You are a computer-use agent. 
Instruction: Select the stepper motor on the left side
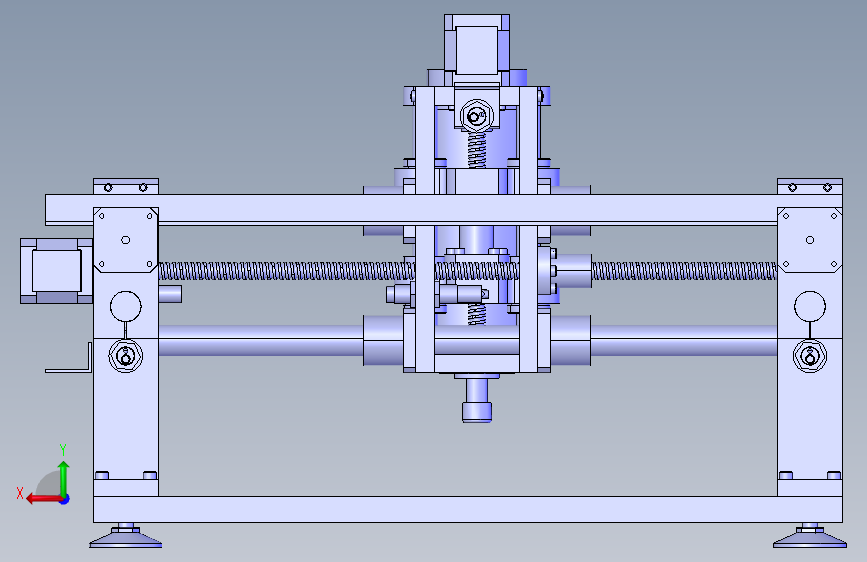56,271
